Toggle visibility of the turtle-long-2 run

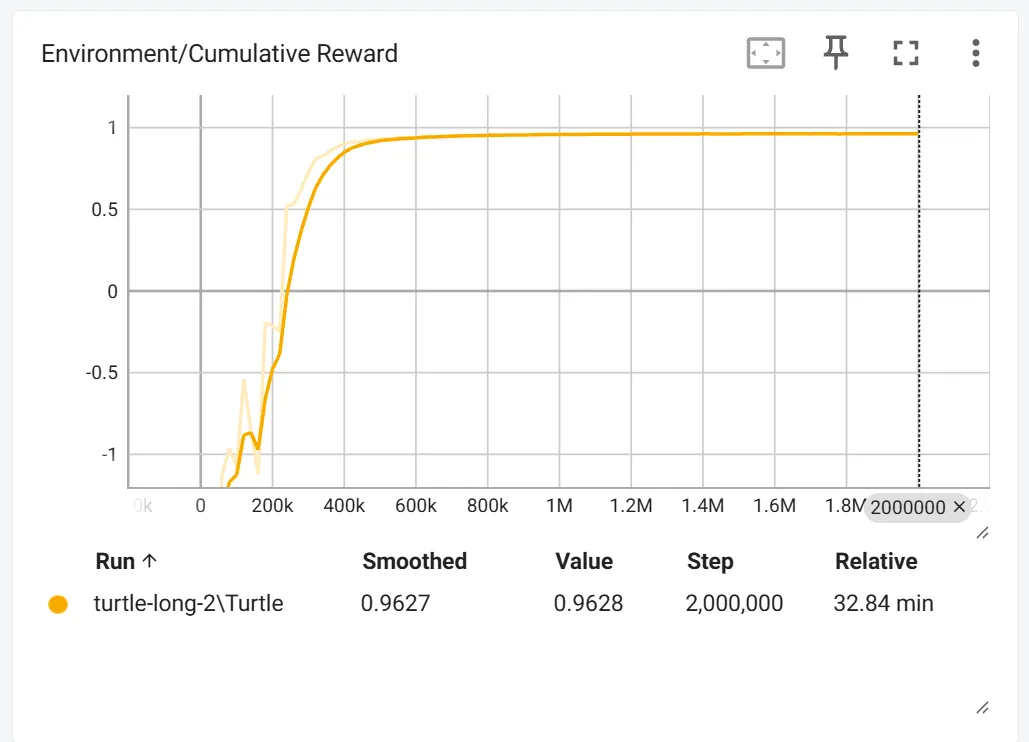pyautogui.click(x=58, y=604)
